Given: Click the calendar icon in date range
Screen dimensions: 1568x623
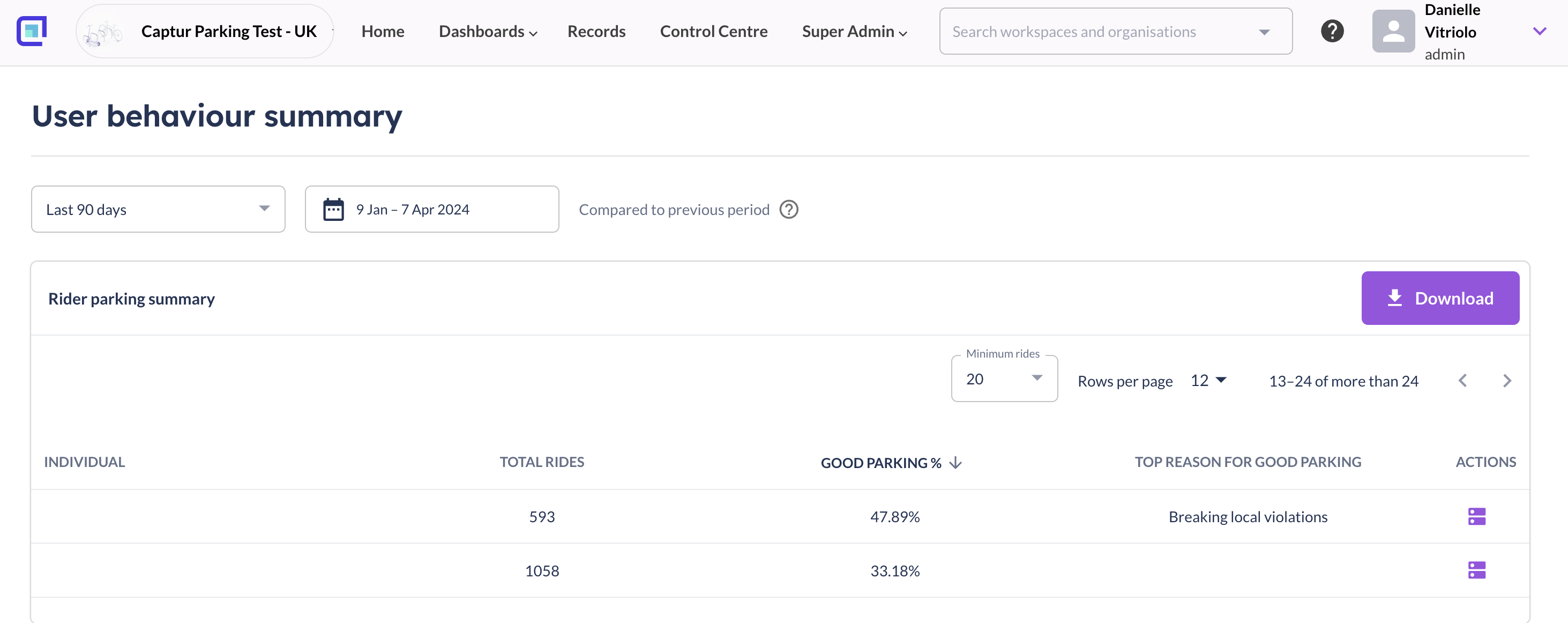Looking at the screenshot, I should point(333,210).
